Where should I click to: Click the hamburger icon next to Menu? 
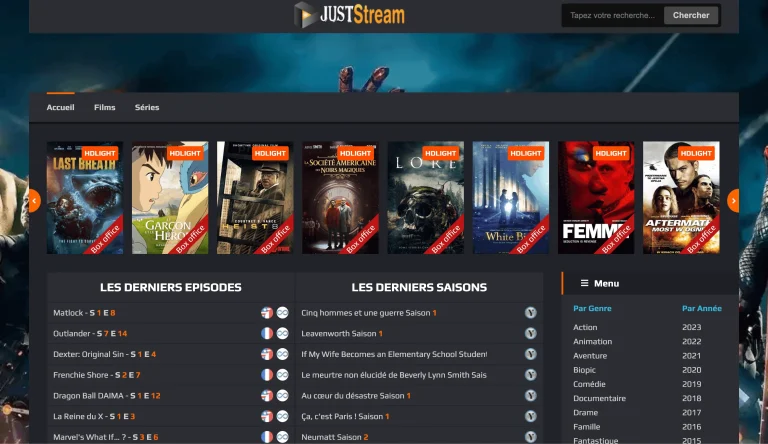584,283
